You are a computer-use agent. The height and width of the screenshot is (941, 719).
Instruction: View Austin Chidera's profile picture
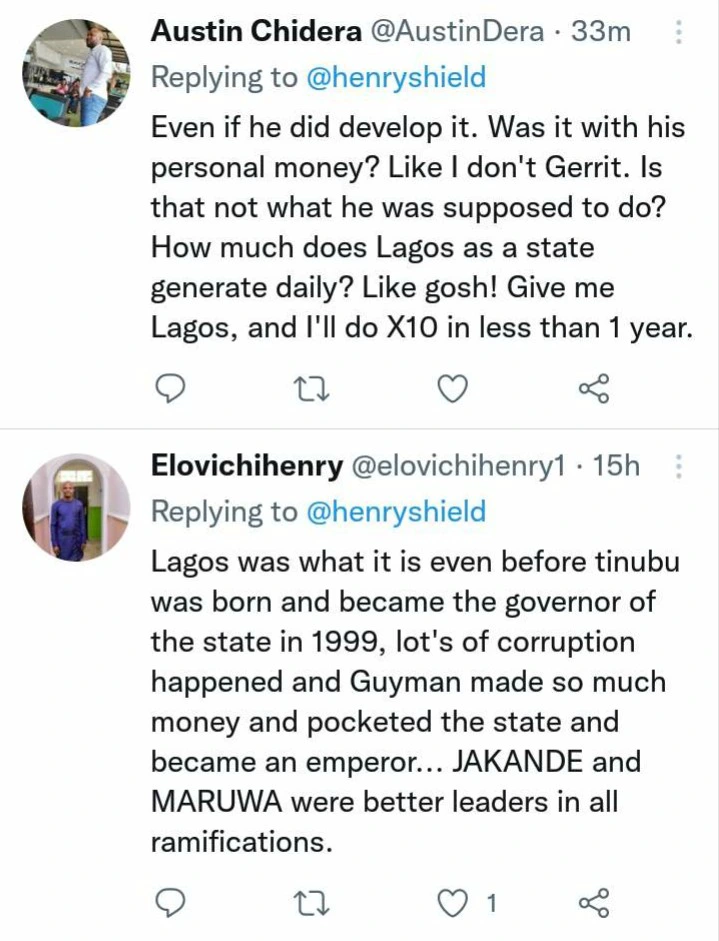[76, 73]
